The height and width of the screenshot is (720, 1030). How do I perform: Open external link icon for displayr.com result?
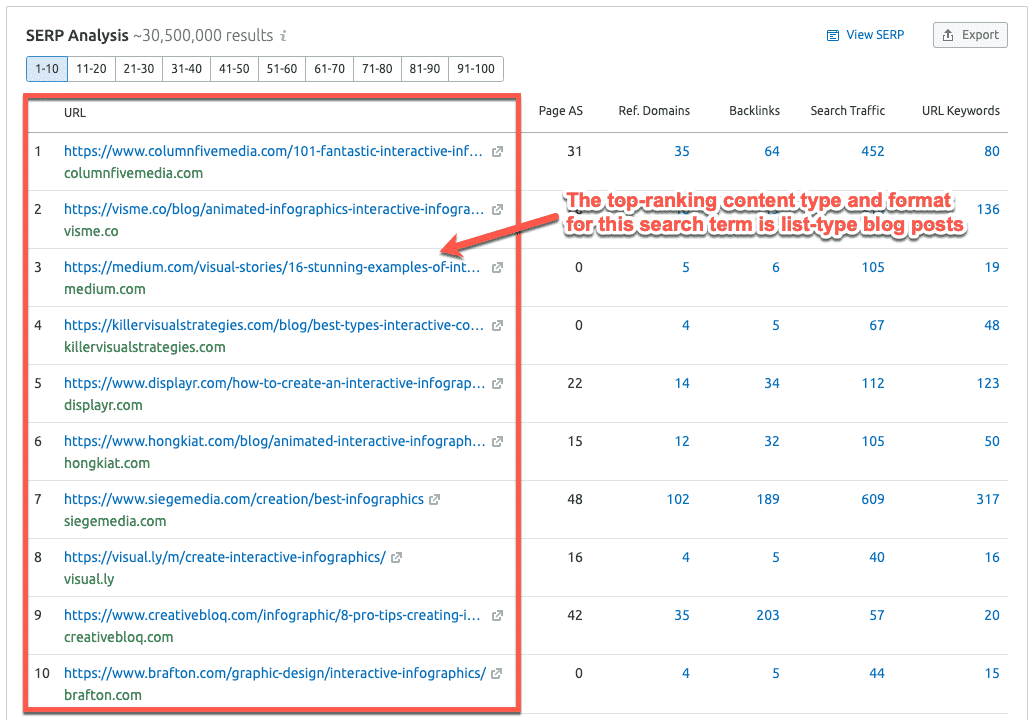coord(498,384)
